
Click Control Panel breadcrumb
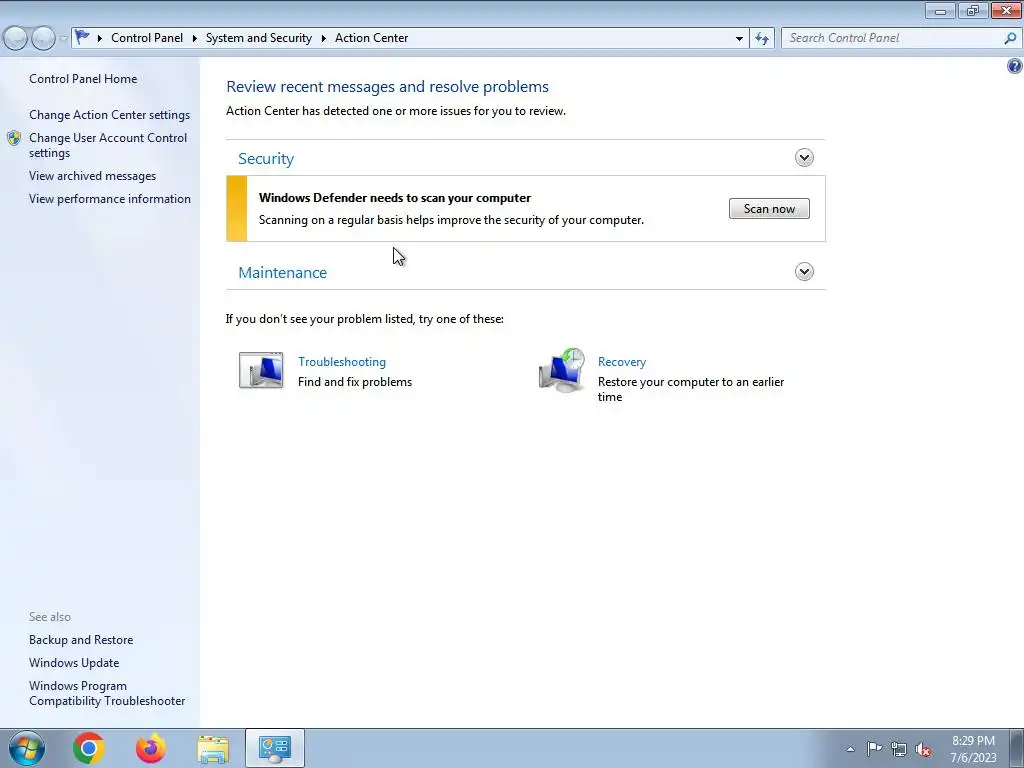coord(147,38)
